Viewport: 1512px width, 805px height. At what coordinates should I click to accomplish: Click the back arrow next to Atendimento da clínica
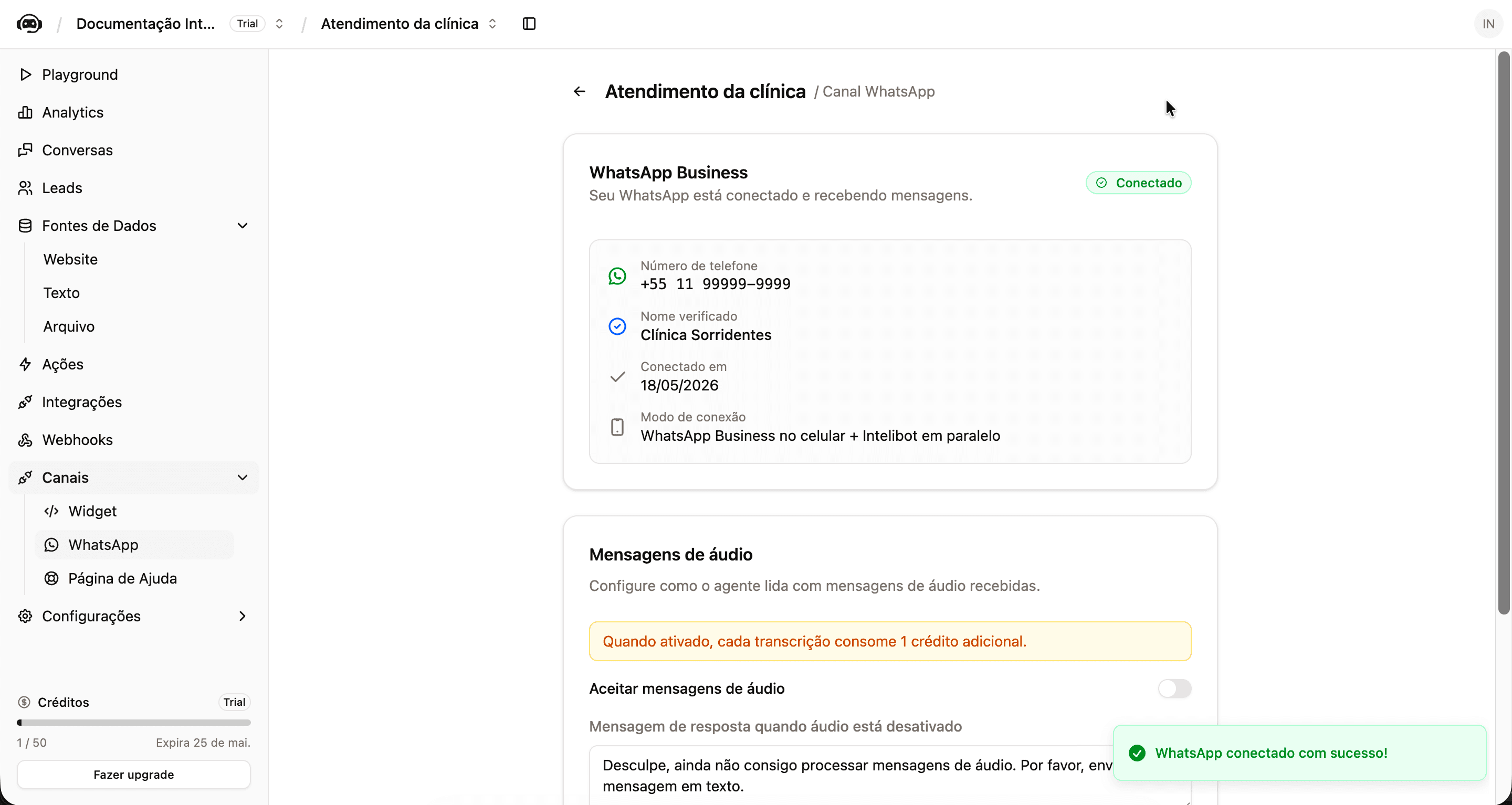pyautogui.click(x=579, y=91)
